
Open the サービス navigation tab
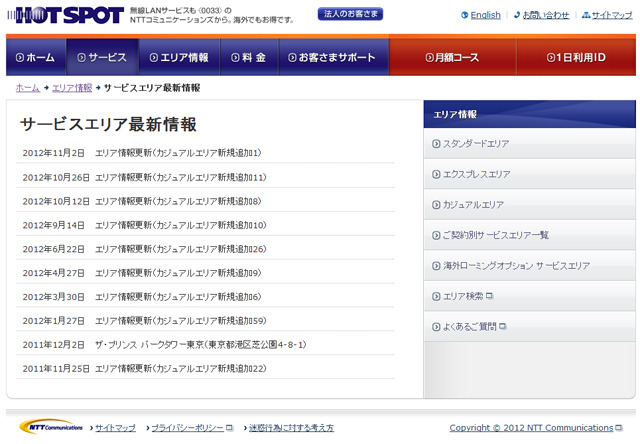pos(102,57)
